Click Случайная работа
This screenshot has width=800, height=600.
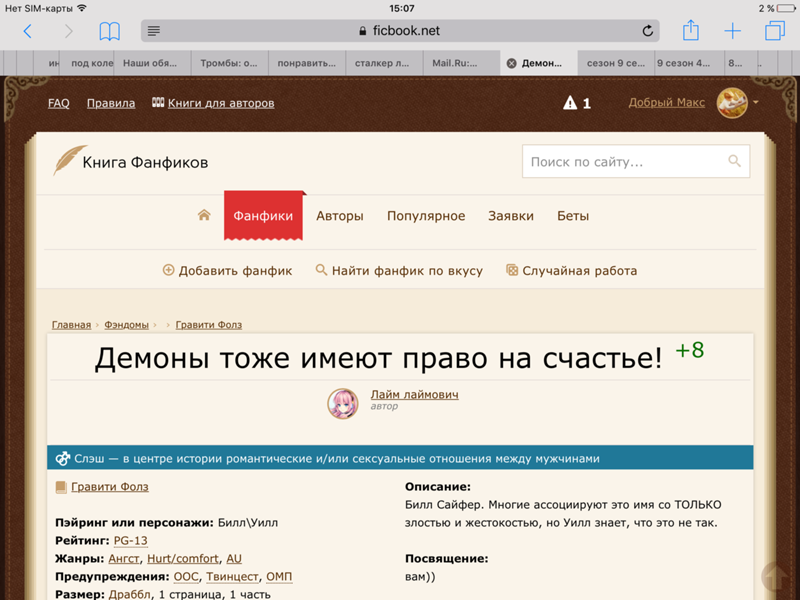pos(571,270)
